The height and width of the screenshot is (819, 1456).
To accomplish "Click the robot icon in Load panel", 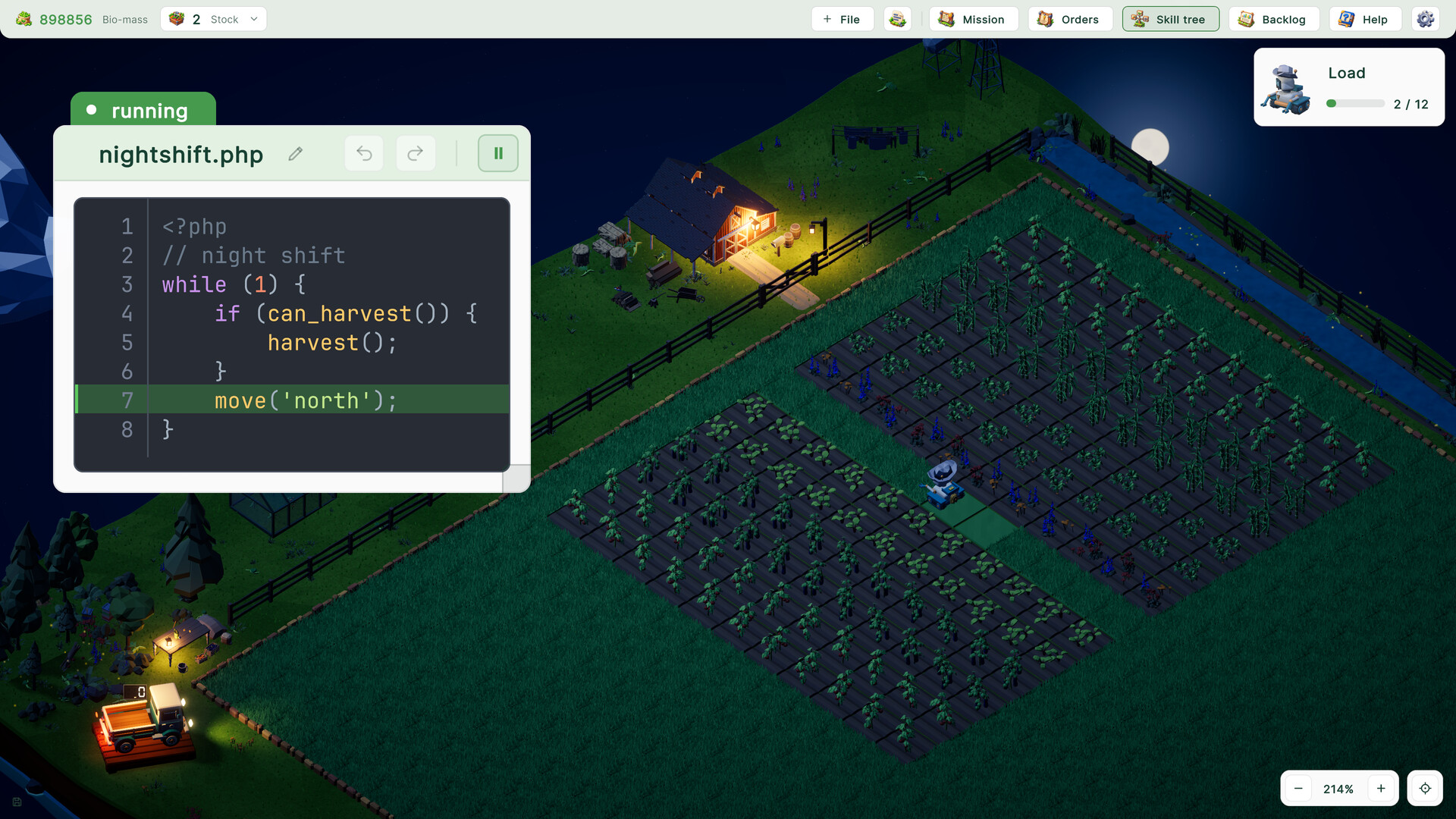I will (x=1287, y=89).
